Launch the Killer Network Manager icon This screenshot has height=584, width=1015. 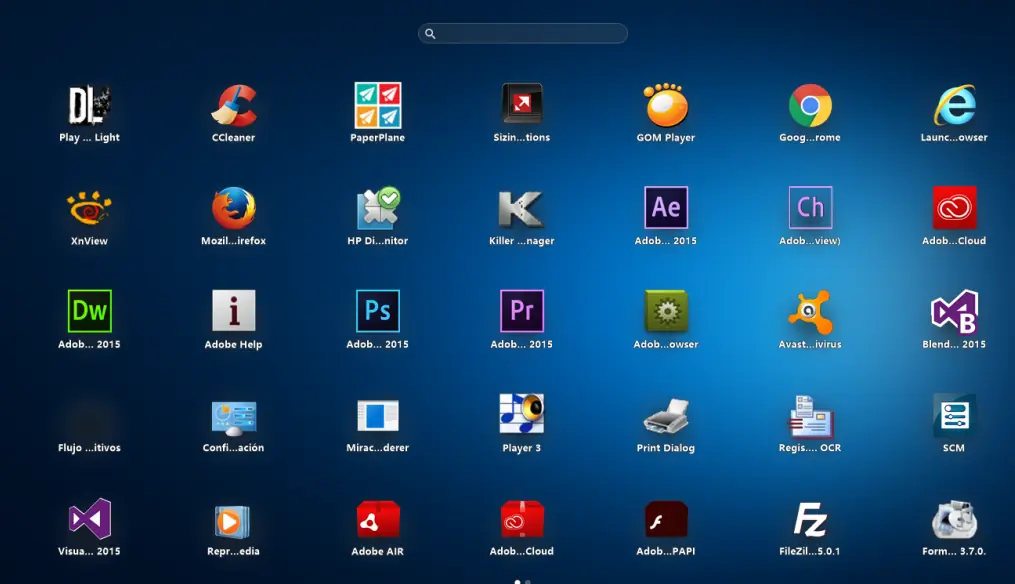522,209
